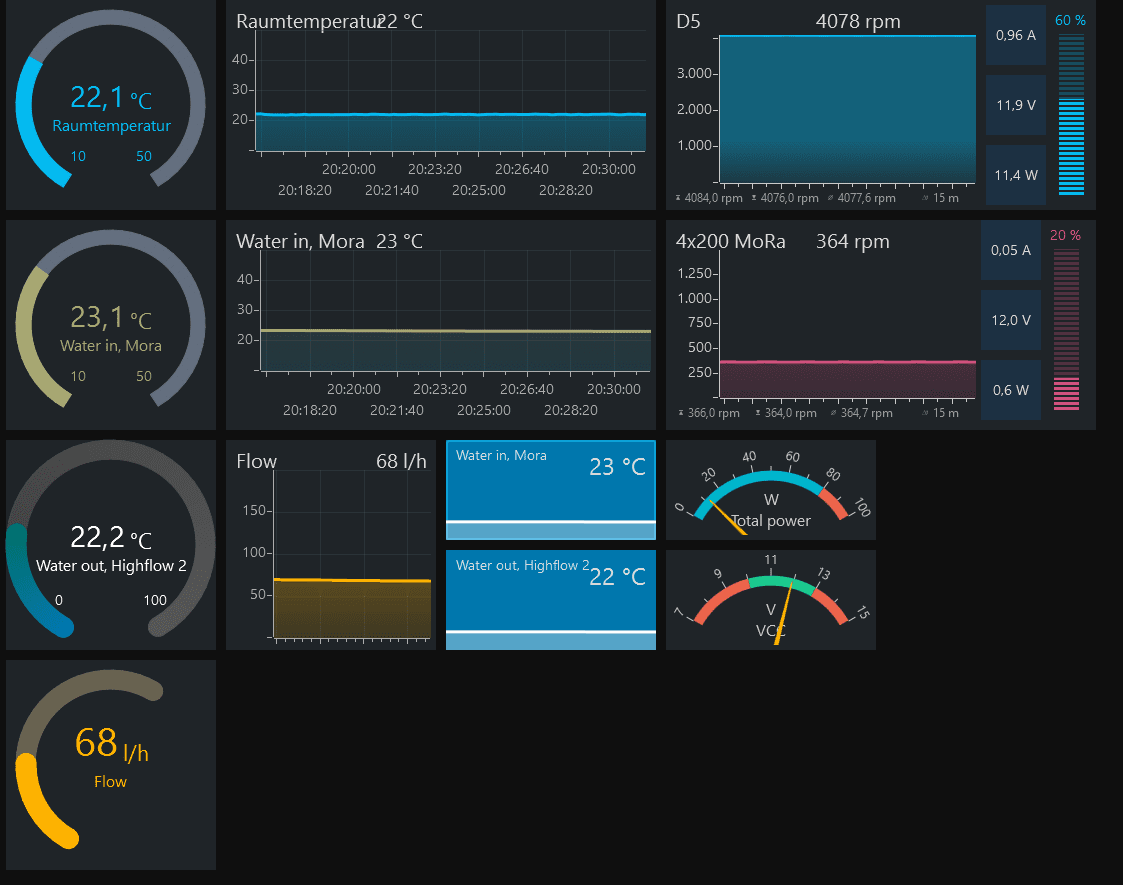Click the Total power W needle gauge
Screen dimensions: 1123x885
pyautogui.click(x=771, y=490)
